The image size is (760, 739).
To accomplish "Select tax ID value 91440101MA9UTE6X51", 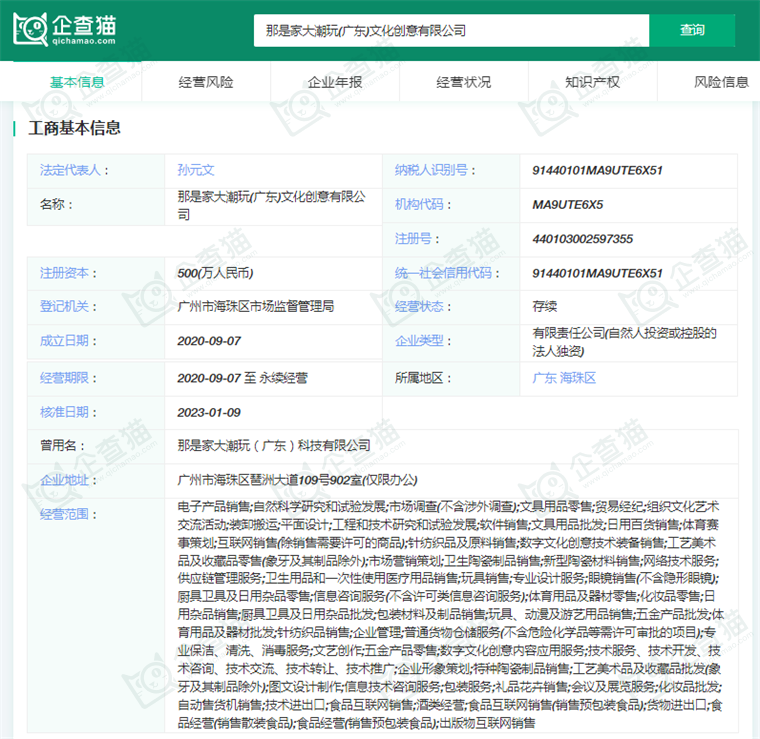I will tap(597, 170).
